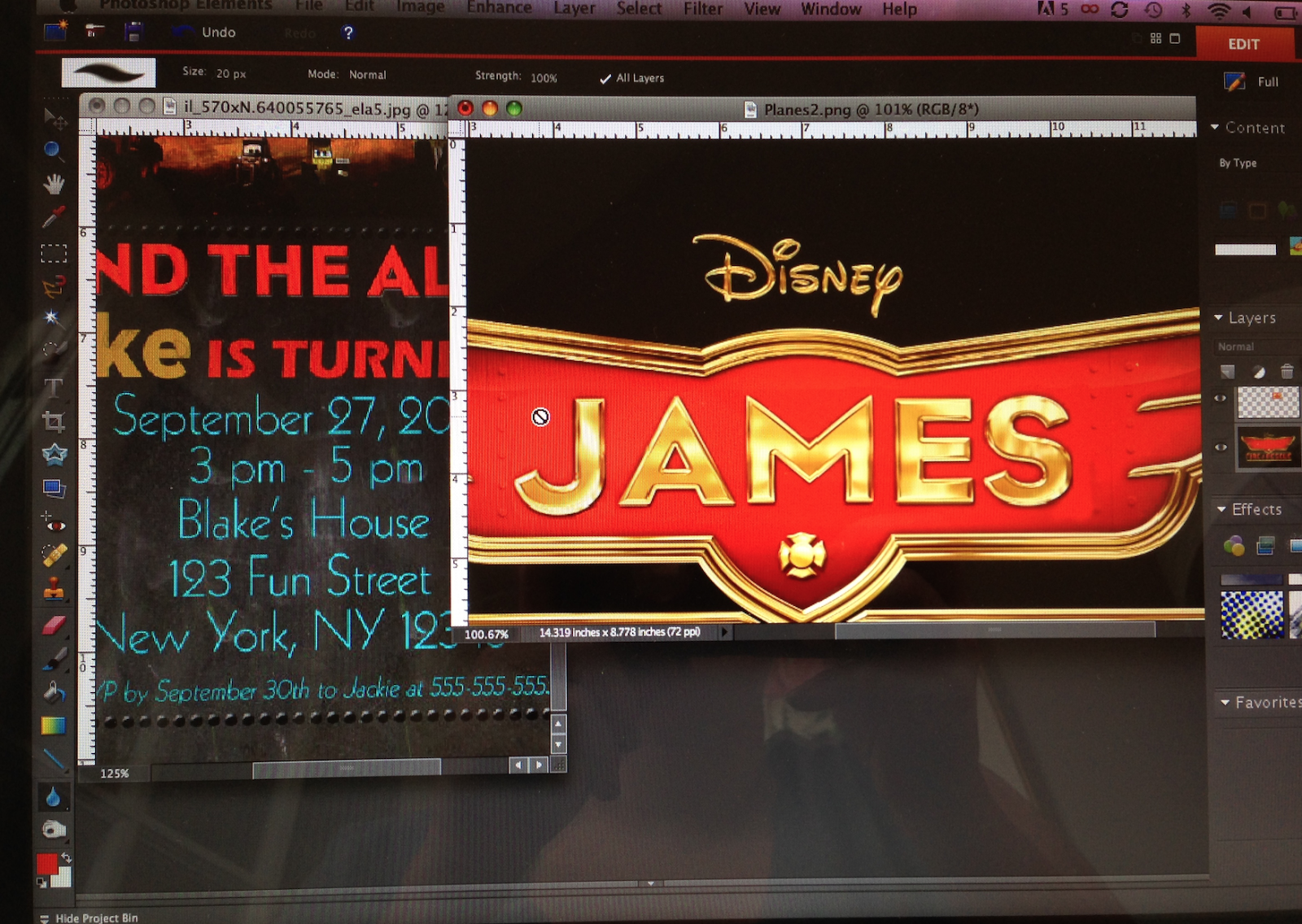Select the Line shape tool
1302x924 pixels.
54,759
